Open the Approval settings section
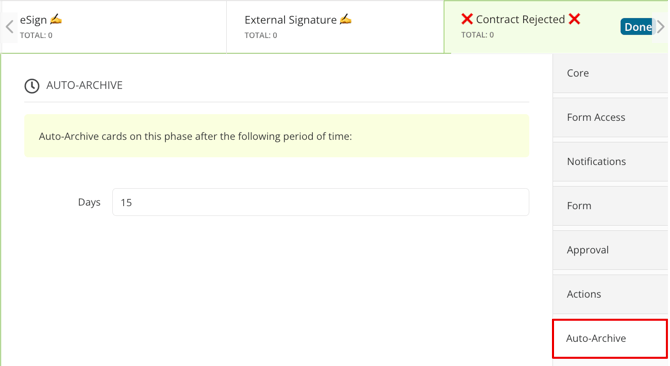This screenshot has width=670, height=366. (610, 250)
